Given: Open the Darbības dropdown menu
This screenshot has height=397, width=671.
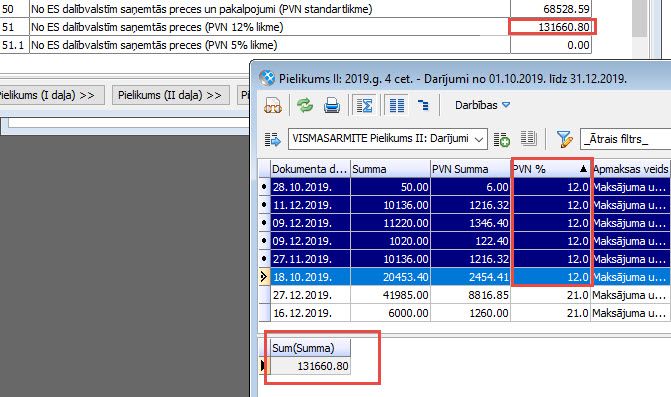Looking at the screenshot, I should [x=482, y=105].
